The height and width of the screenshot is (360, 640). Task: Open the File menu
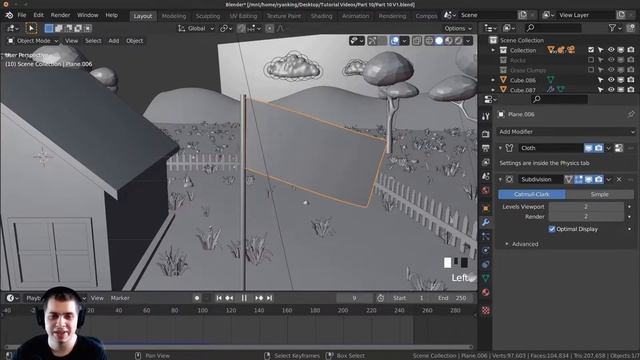coord(22,15)
